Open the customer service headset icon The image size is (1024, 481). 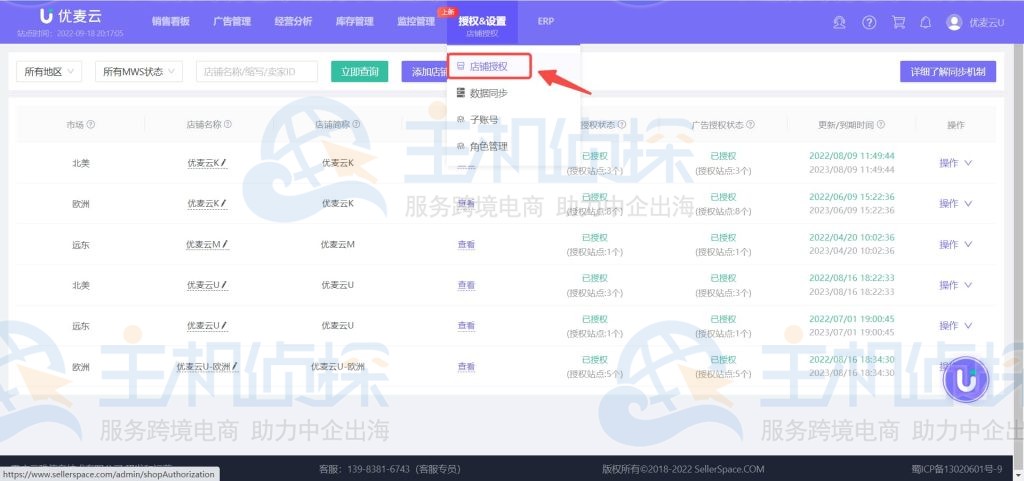839,22
